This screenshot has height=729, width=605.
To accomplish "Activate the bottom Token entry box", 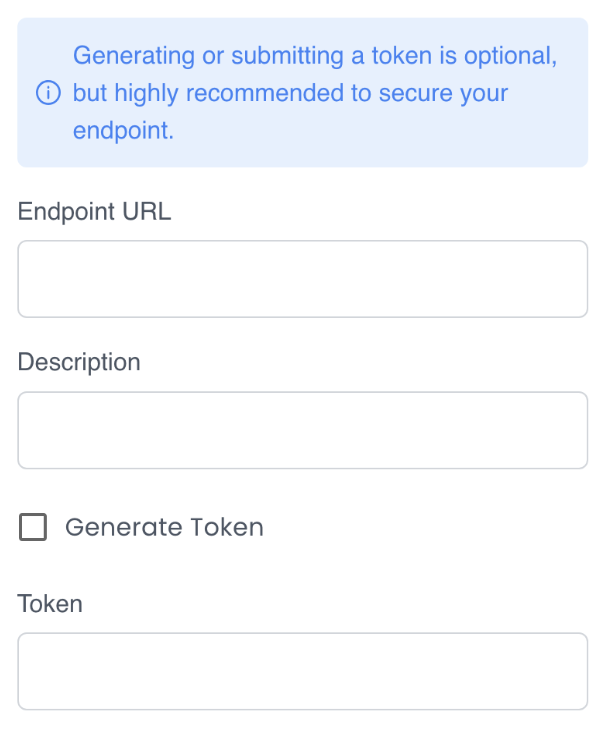I will tap(302, 671).
